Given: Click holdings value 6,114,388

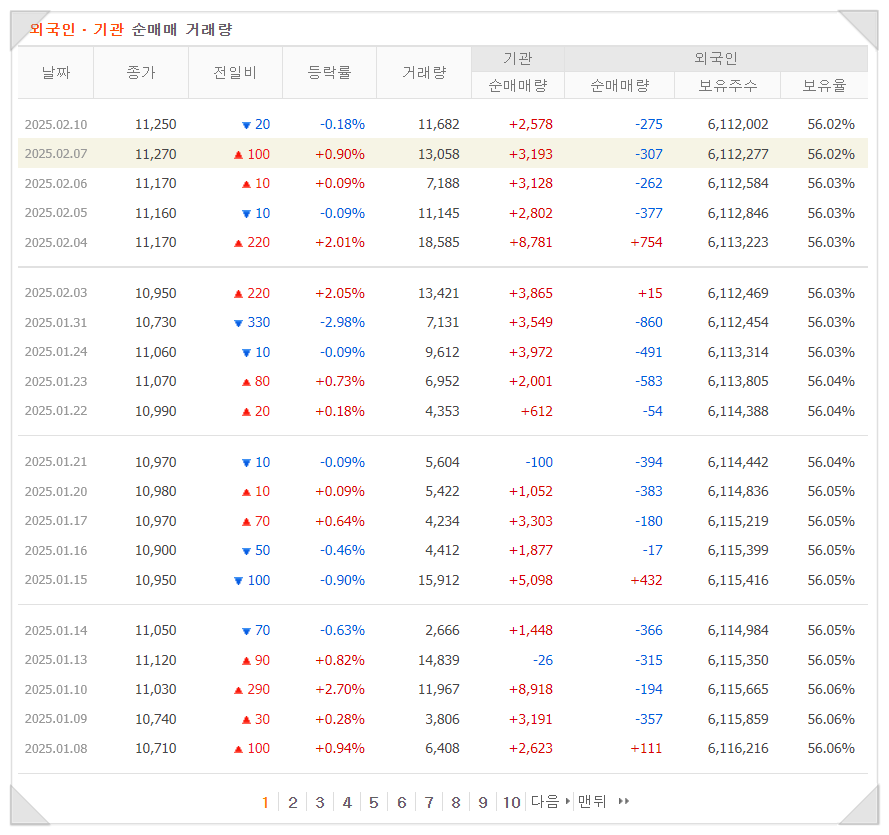Looking at the screenshot, I should [738, 412].
